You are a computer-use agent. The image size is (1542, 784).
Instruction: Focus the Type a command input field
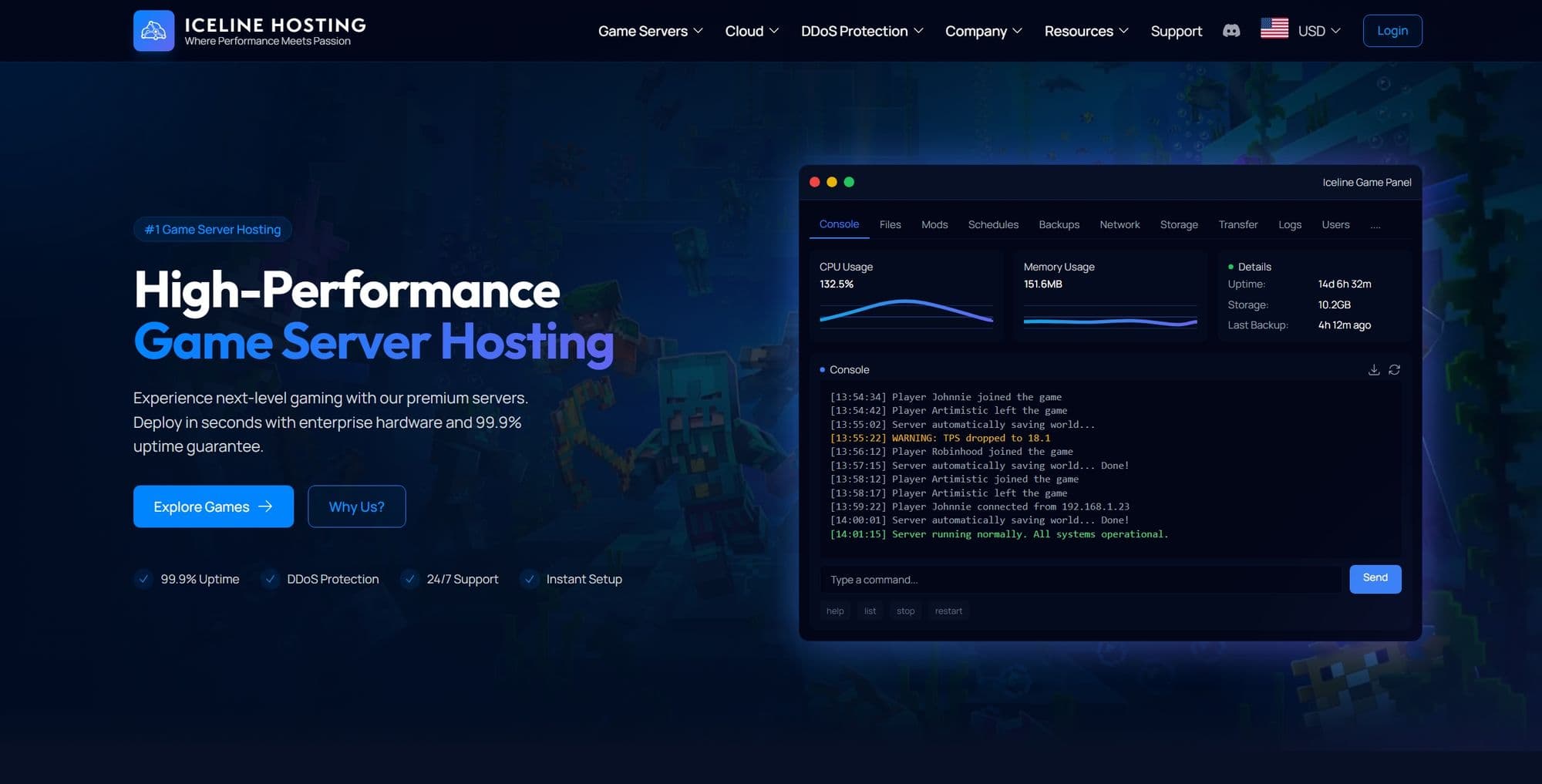click(1079, 580)
